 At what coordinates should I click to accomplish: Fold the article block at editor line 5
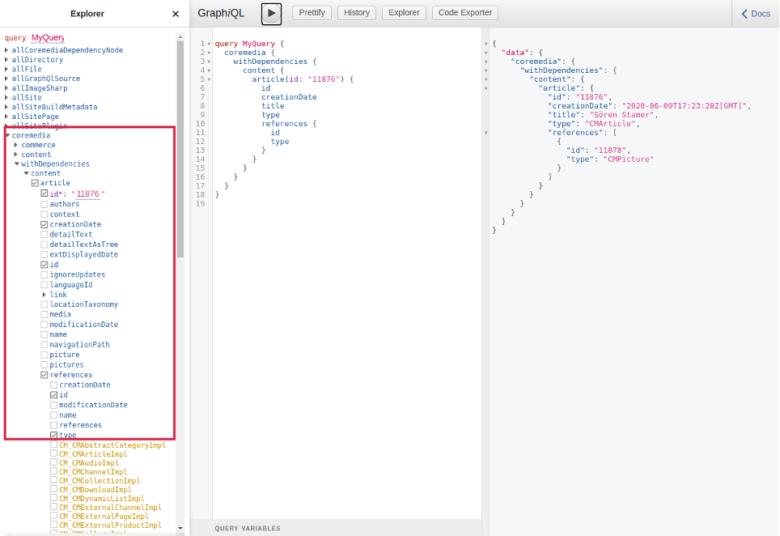[x=209, y=80]
